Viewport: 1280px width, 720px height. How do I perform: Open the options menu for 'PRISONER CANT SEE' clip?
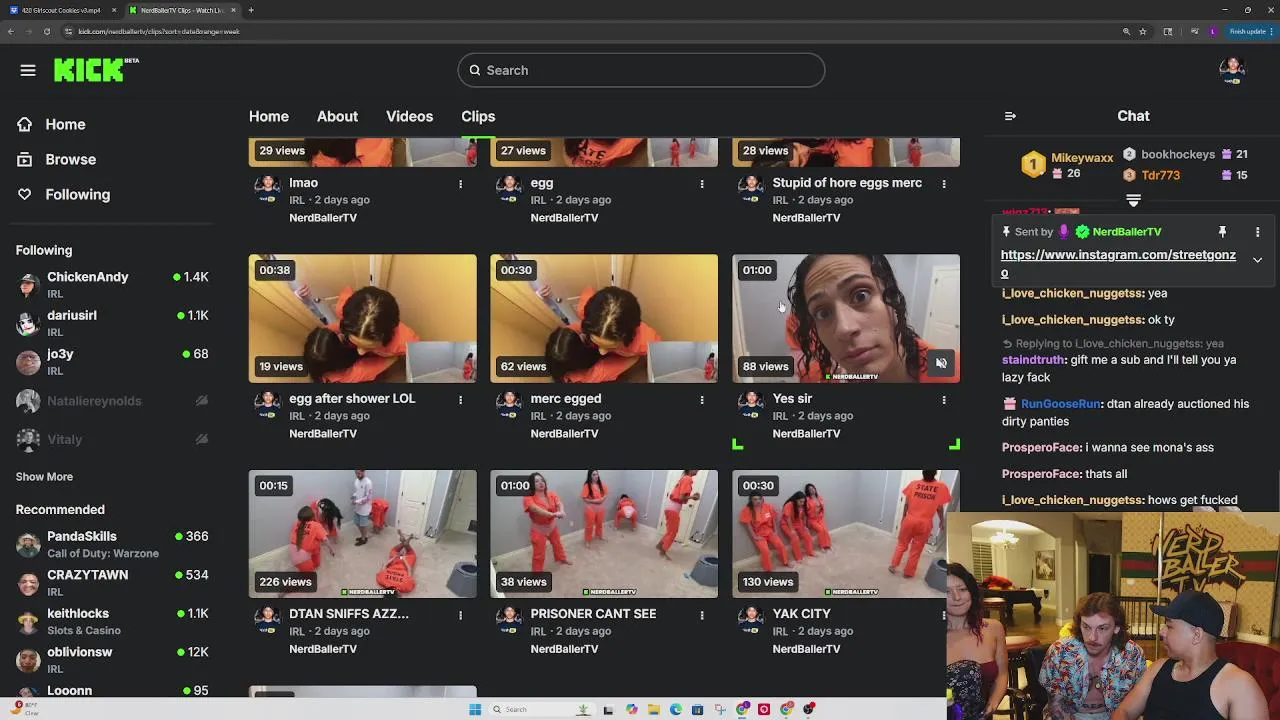pos(702,615)
